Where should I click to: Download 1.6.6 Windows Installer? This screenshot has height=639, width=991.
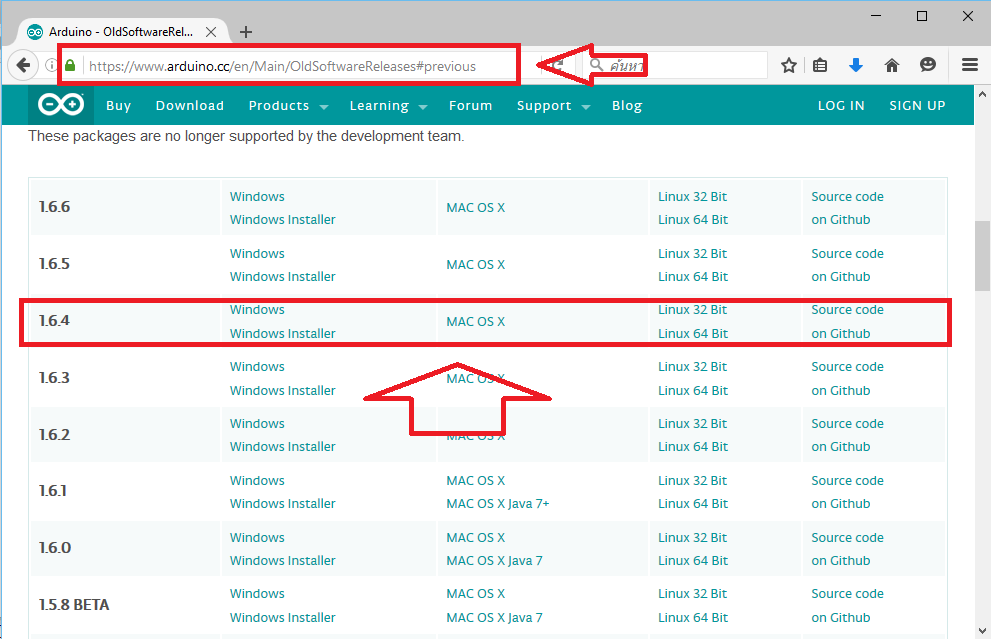[x=283, y=219]
